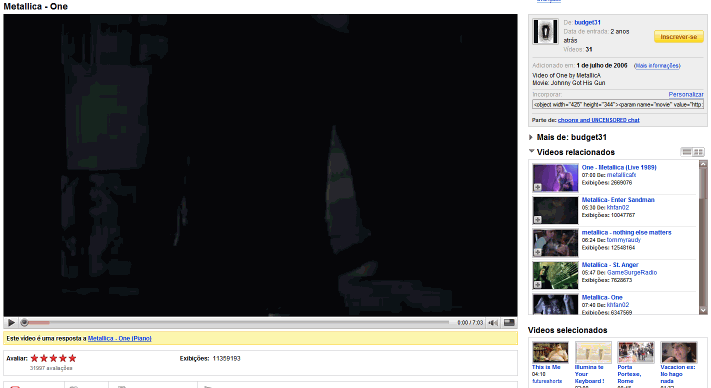Open related 'Metallica- One' title link
This screenshot has height=388, width=711.
pyautogui.click(x=602, y=297)
